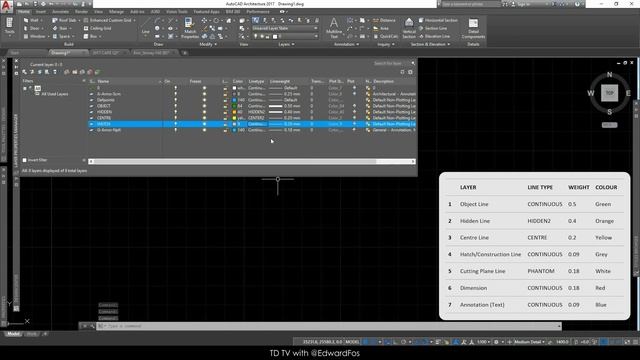
Task: Toggle Plot printer for HIDDEN layer
Action: [x=354, y=112]
